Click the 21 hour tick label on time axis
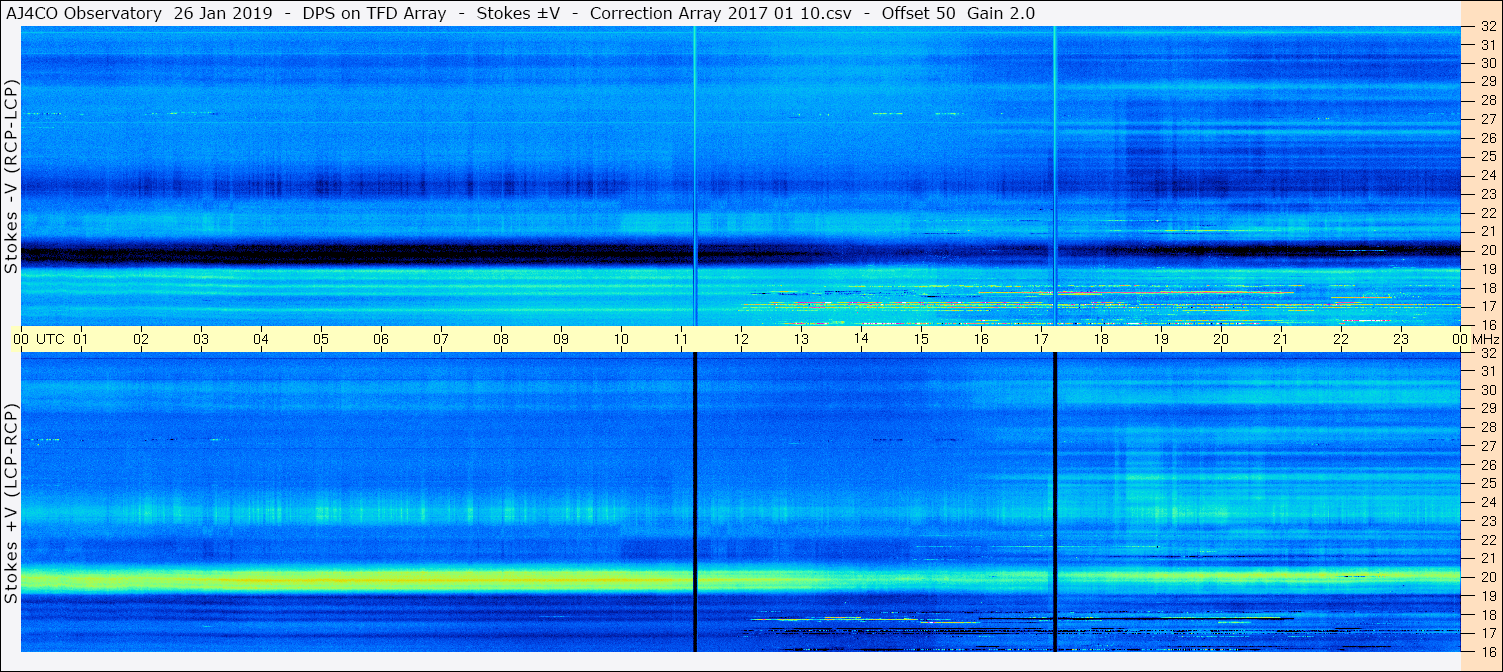The height and width of the screenshot is (672, 1503). [1281, 339]
